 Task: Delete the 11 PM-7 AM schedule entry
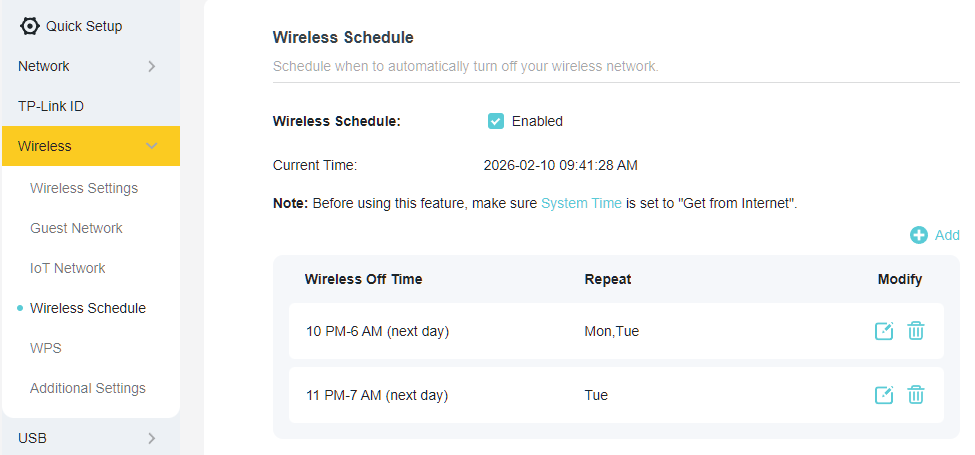click(x=915, y=395)
